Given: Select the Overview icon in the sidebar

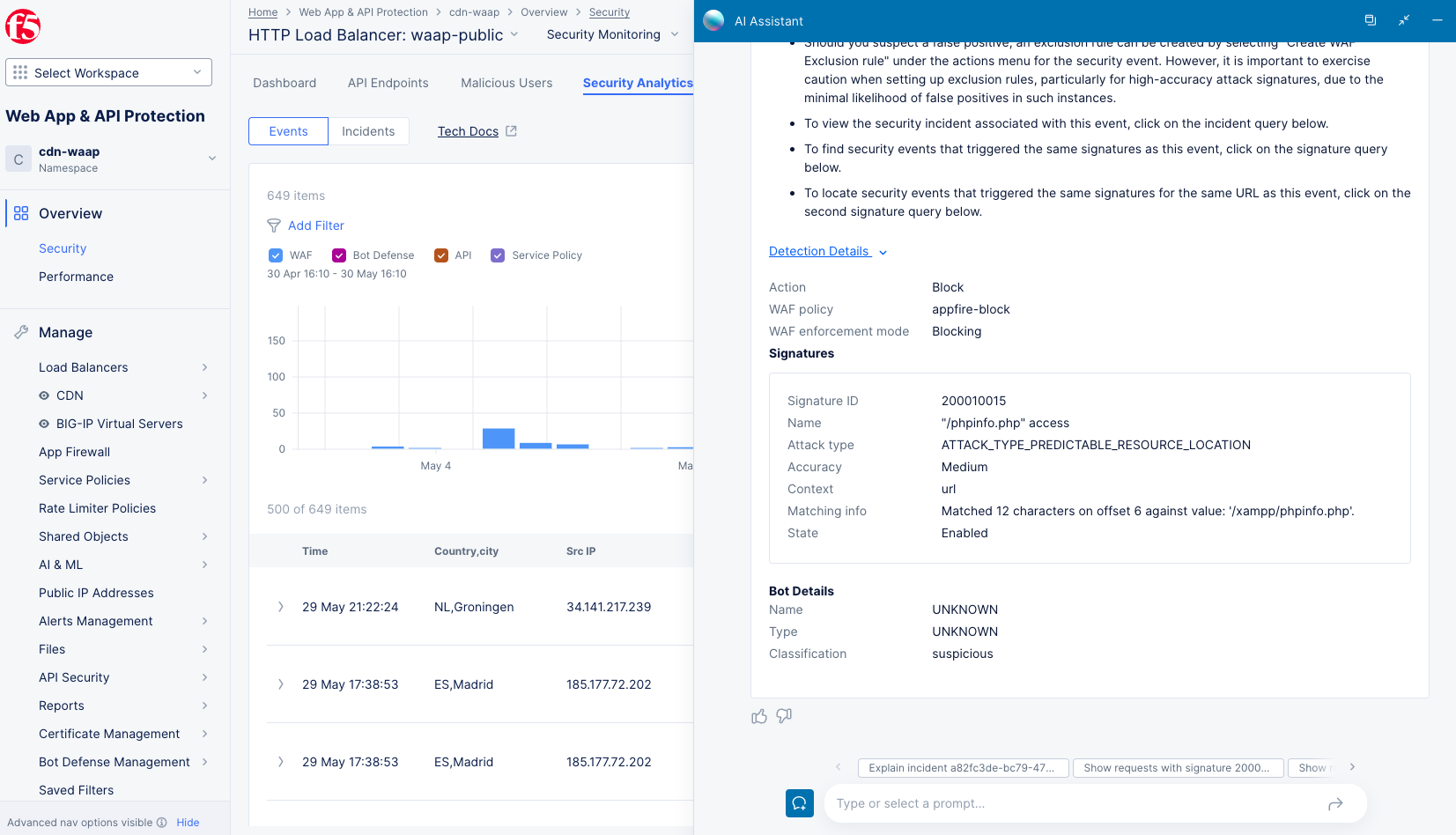Looking at the screenshot, I should (x=20, y=213).
